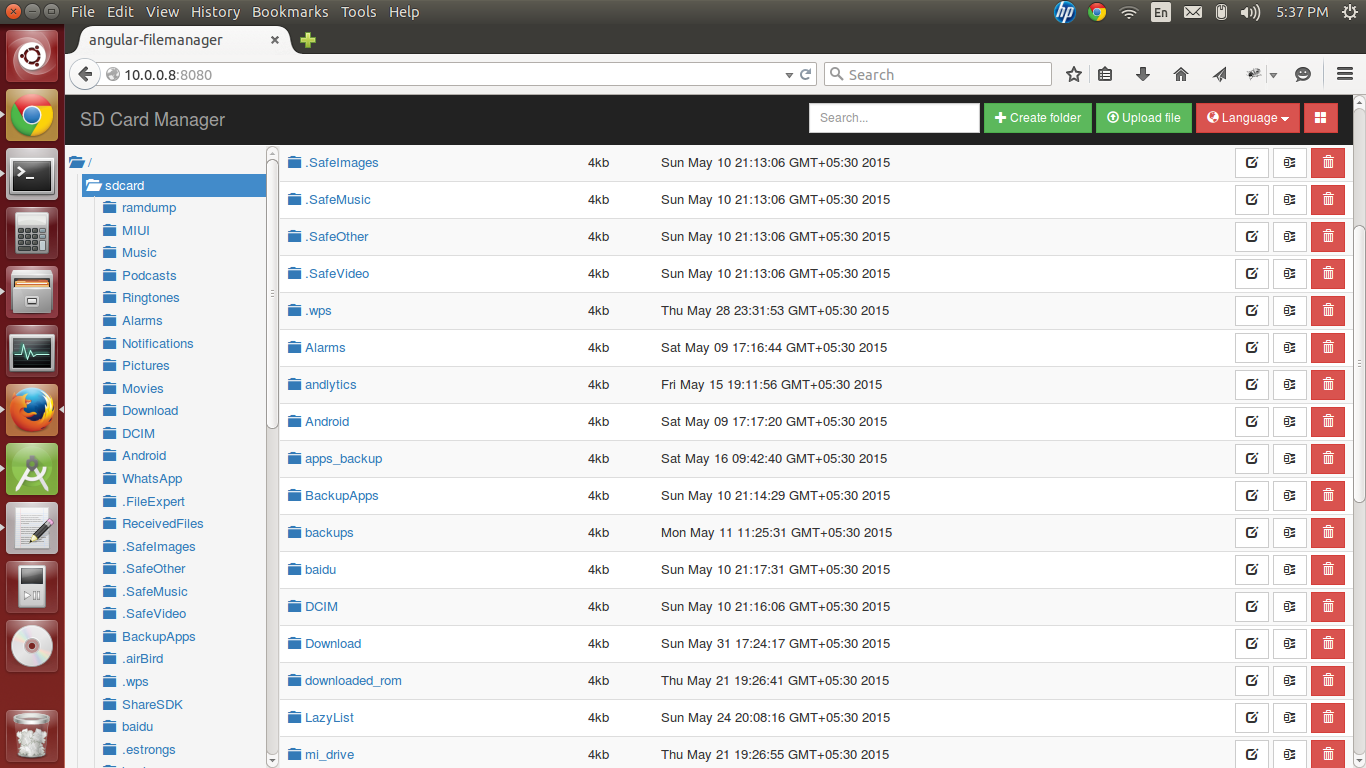Screen dimensions: 1366x768
Task: Click the paper plane send icon
Action: point(1219,75)
